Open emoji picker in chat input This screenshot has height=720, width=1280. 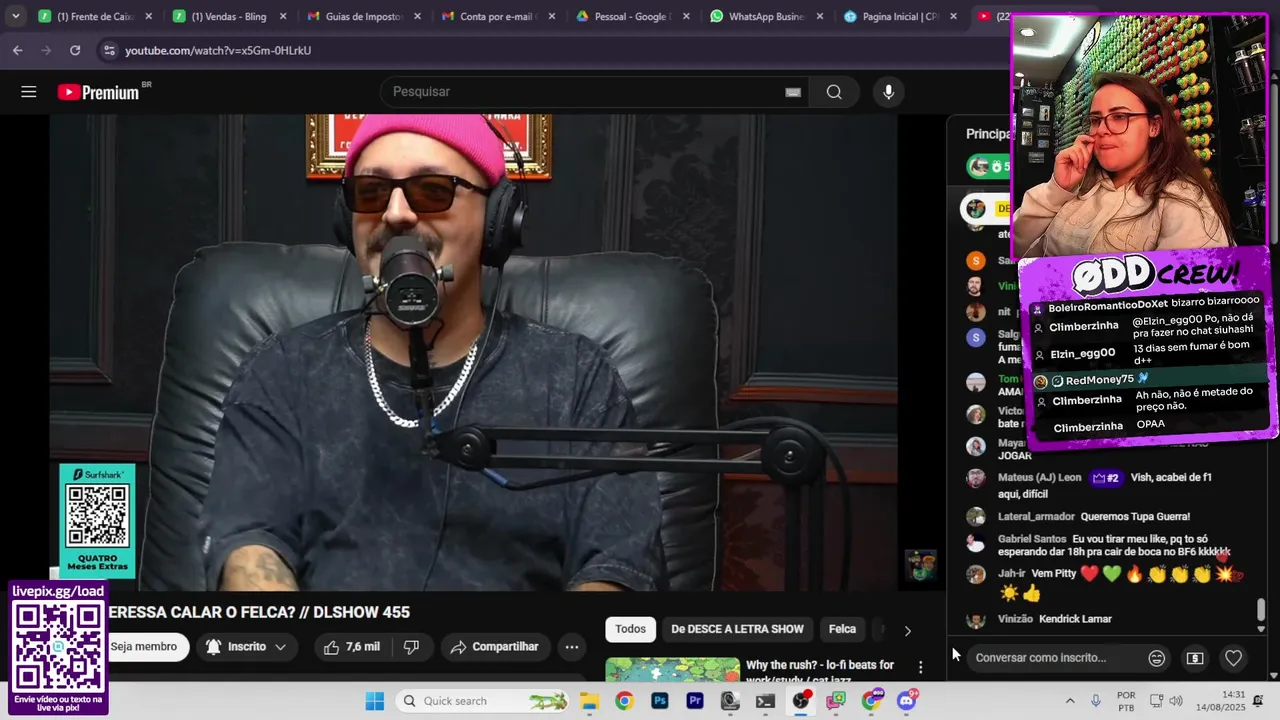(x=1156, y=658)
